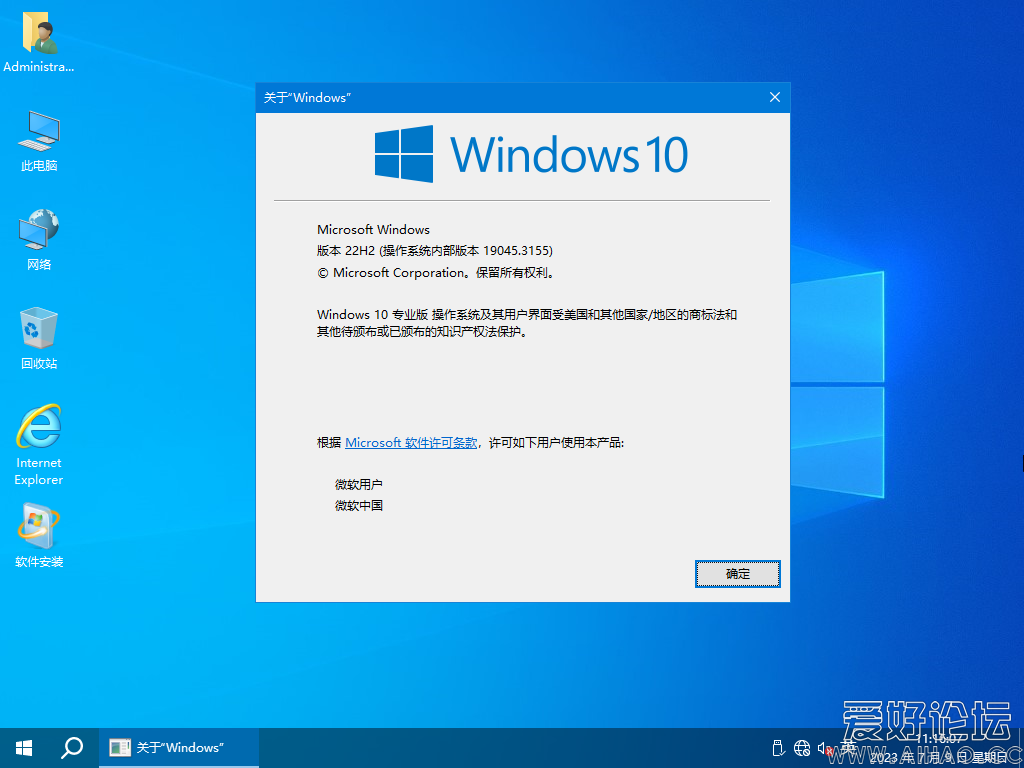Screen dimensions: 1024x768
Task: Click the 关于 "Windows" dialog title bar
Action: [x=500, y=97]
